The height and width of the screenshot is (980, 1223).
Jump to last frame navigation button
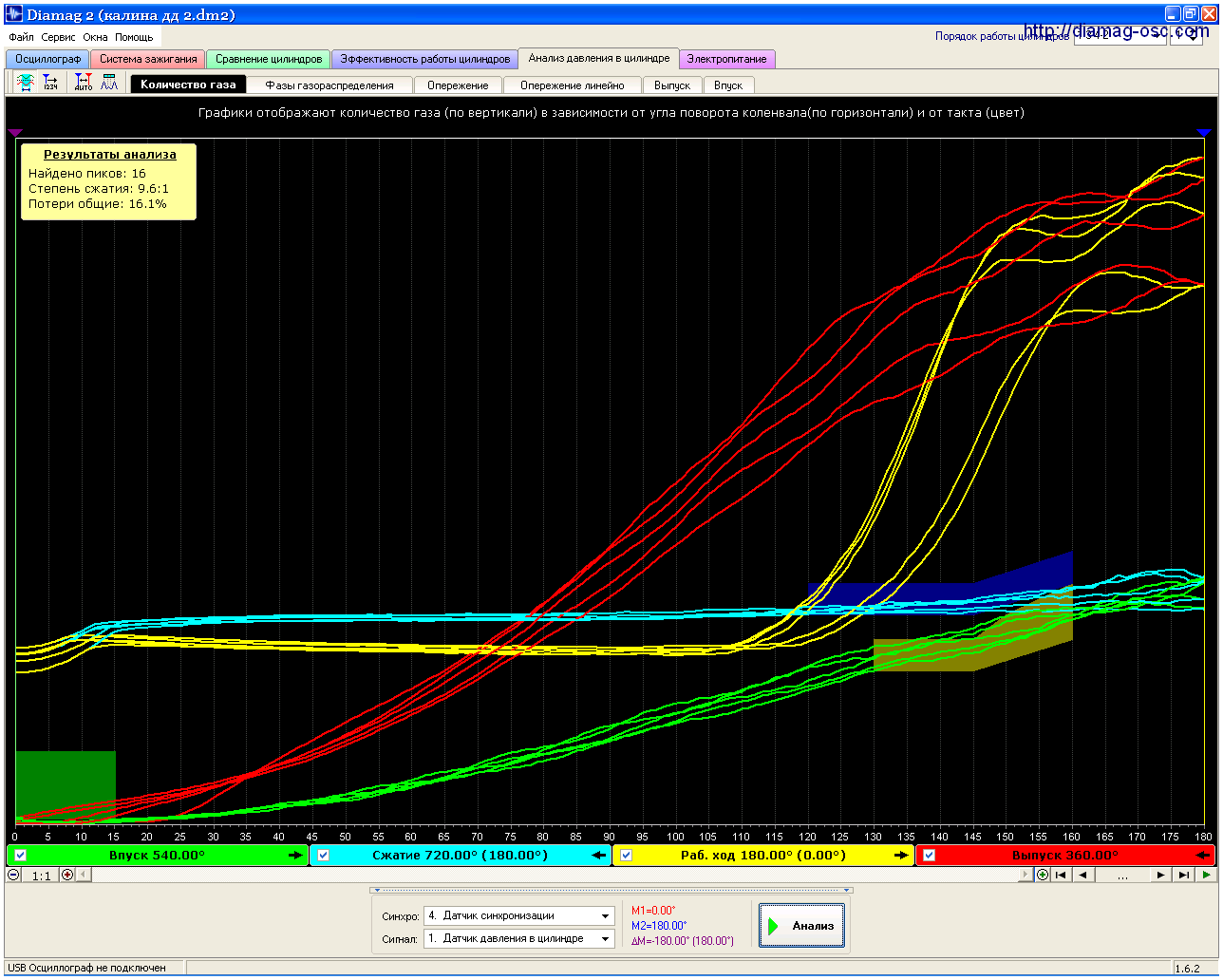point(1183,875)
